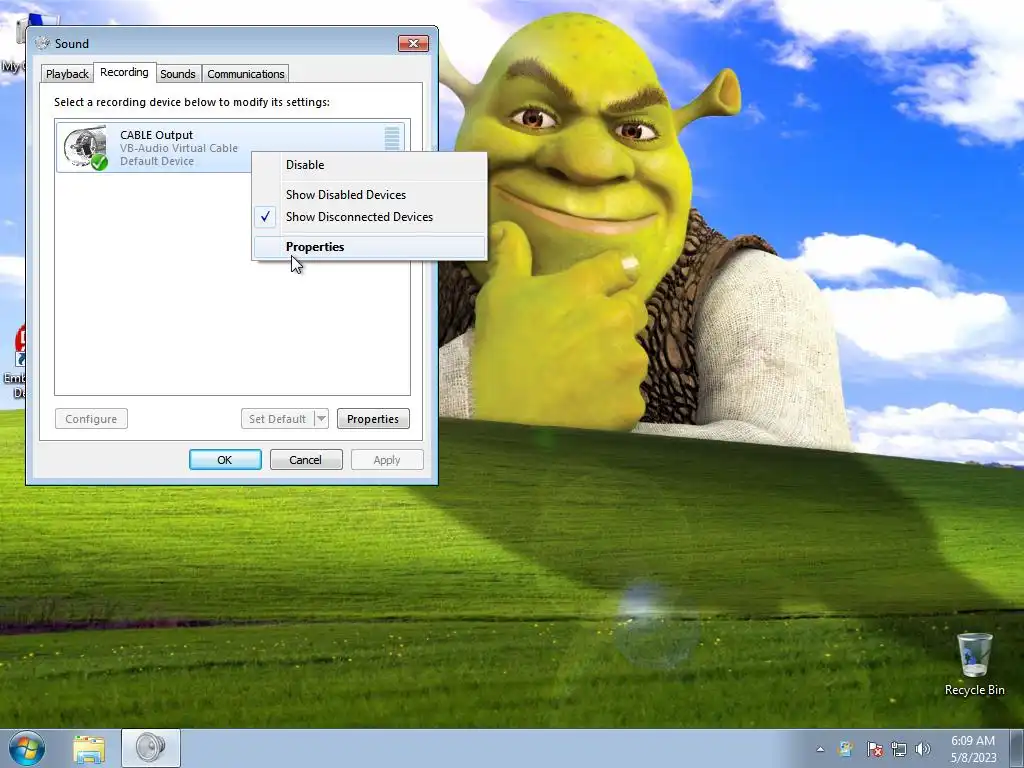This screenshot has width=1024, height=768.
Task: Click the Set Default button
Action: [x=278, y=419]
